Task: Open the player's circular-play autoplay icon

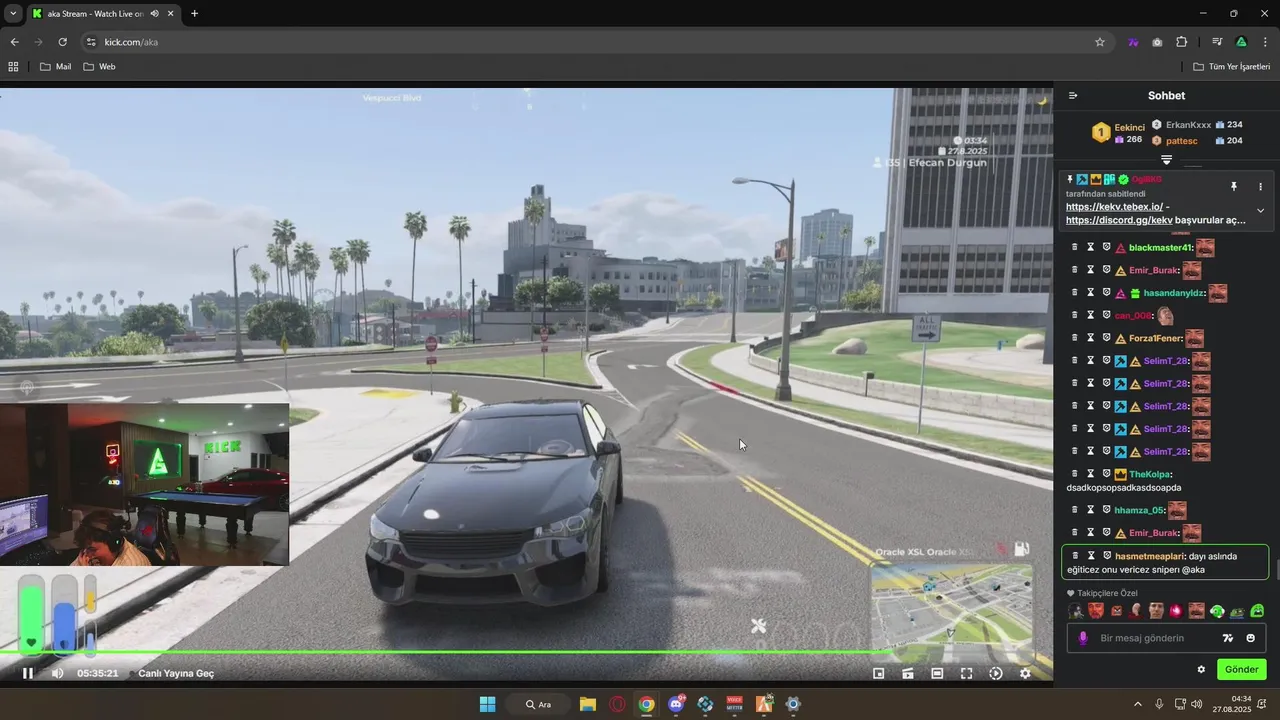Action: [x=996, y=673]
